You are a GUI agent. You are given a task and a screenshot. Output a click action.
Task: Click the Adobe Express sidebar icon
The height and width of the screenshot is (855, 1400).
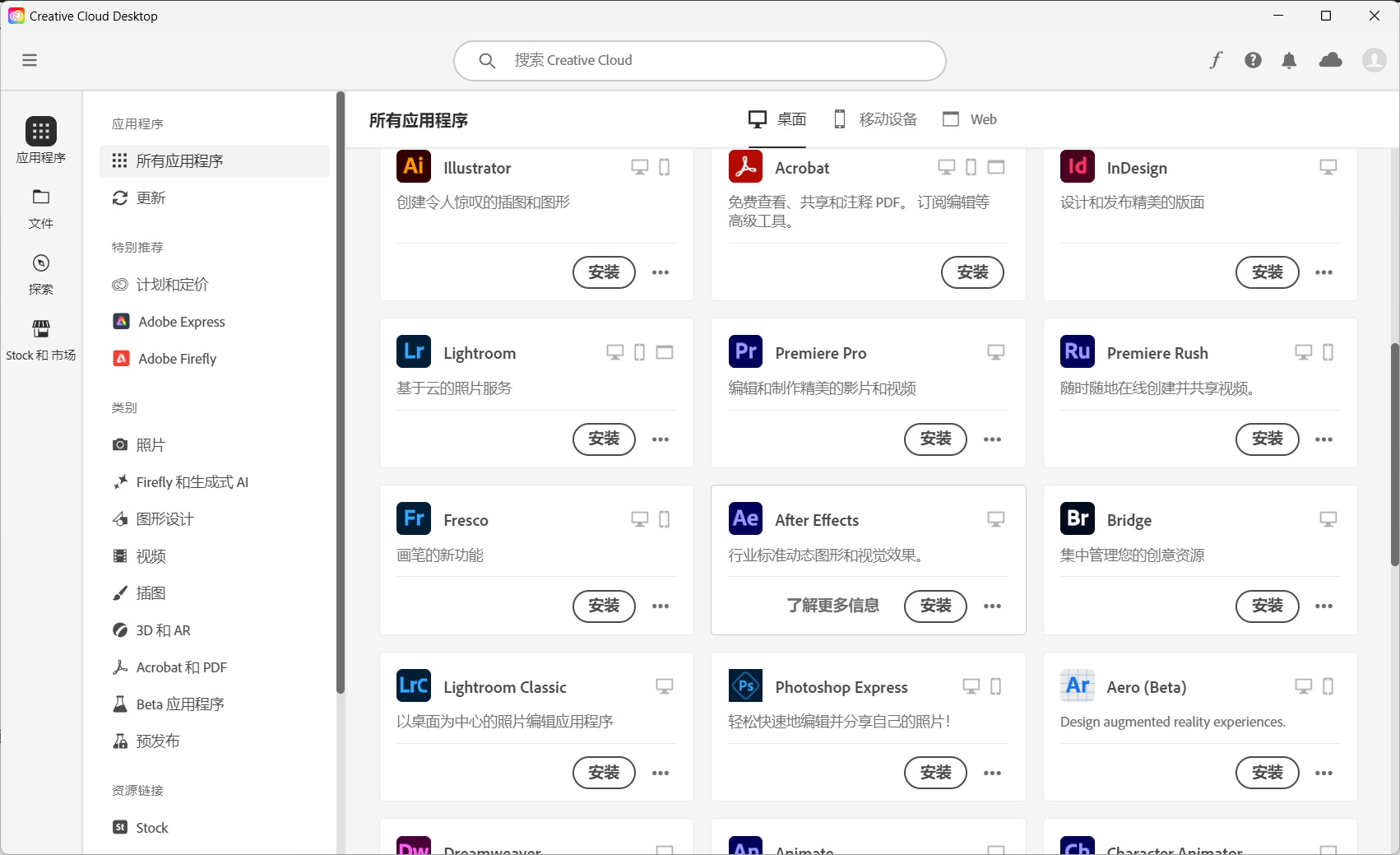click(121, 321)
